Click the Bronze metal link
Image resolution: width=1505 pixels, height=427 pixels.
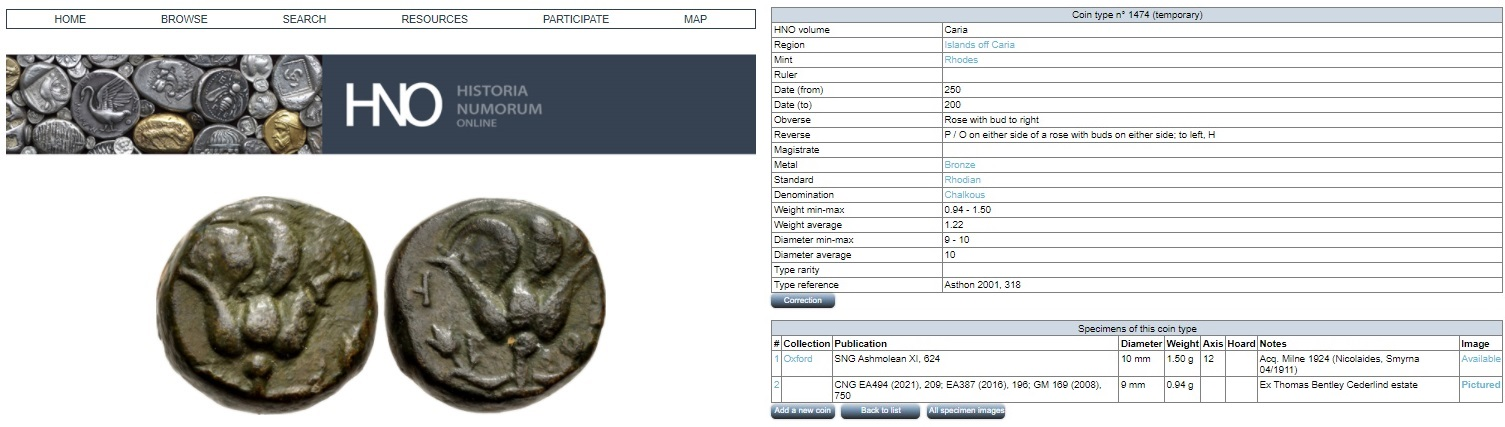[x=959, y=165]
